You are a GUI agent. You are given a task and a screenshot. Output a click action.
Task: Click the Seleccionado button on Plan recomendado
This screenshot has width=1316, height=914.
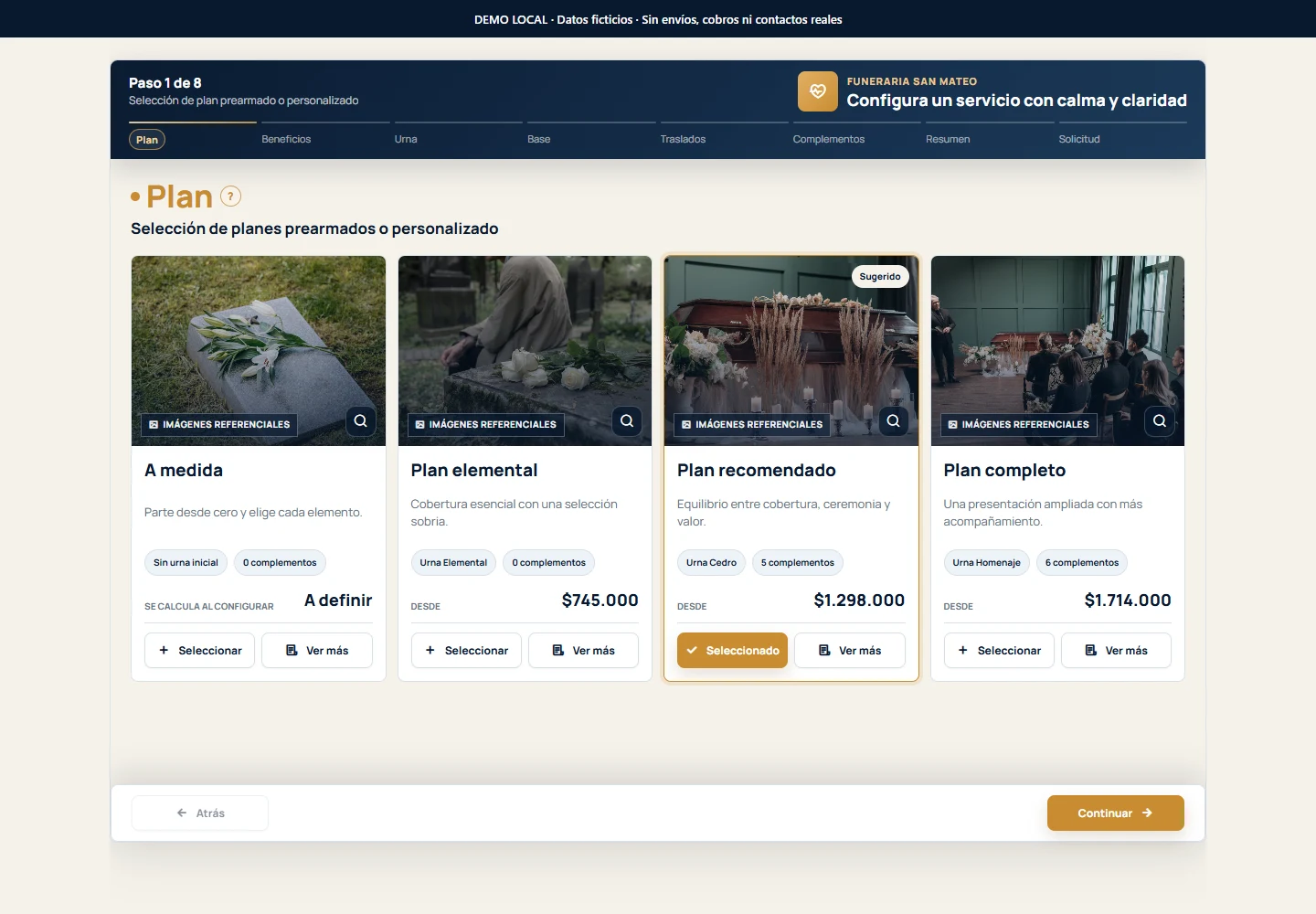point(732,651)
